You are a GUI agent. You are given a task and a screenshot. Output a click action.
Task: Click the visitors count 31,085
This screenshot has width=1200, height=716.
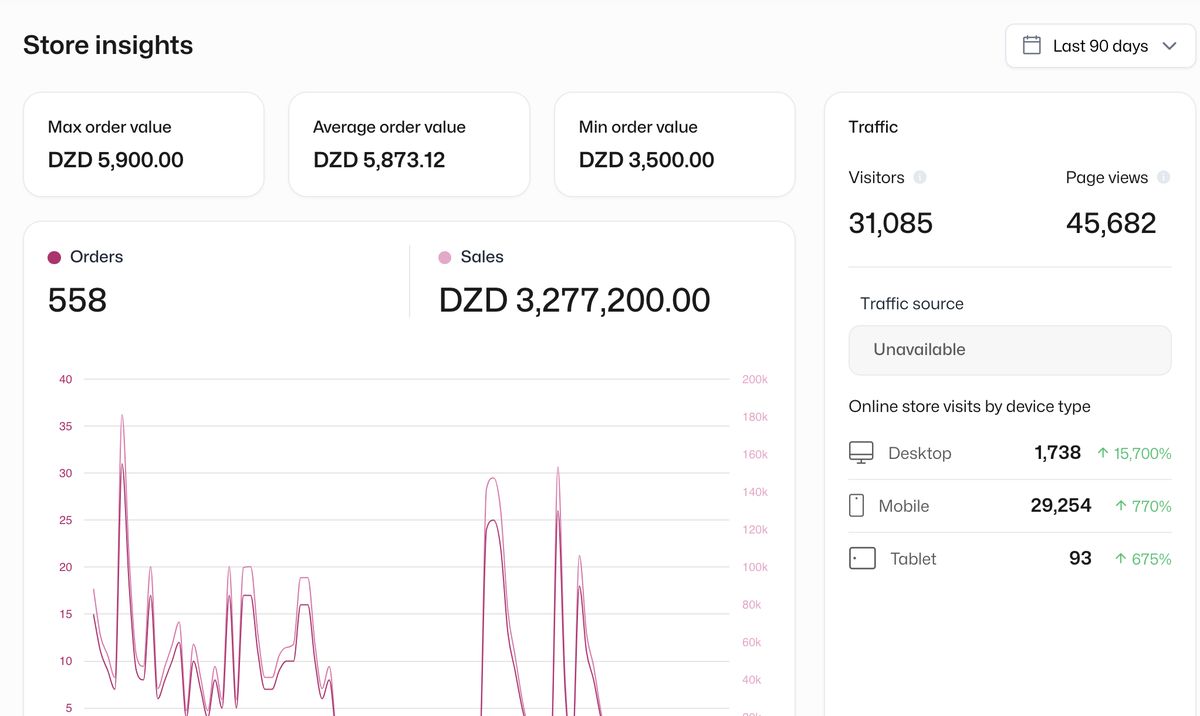[891, 223]
